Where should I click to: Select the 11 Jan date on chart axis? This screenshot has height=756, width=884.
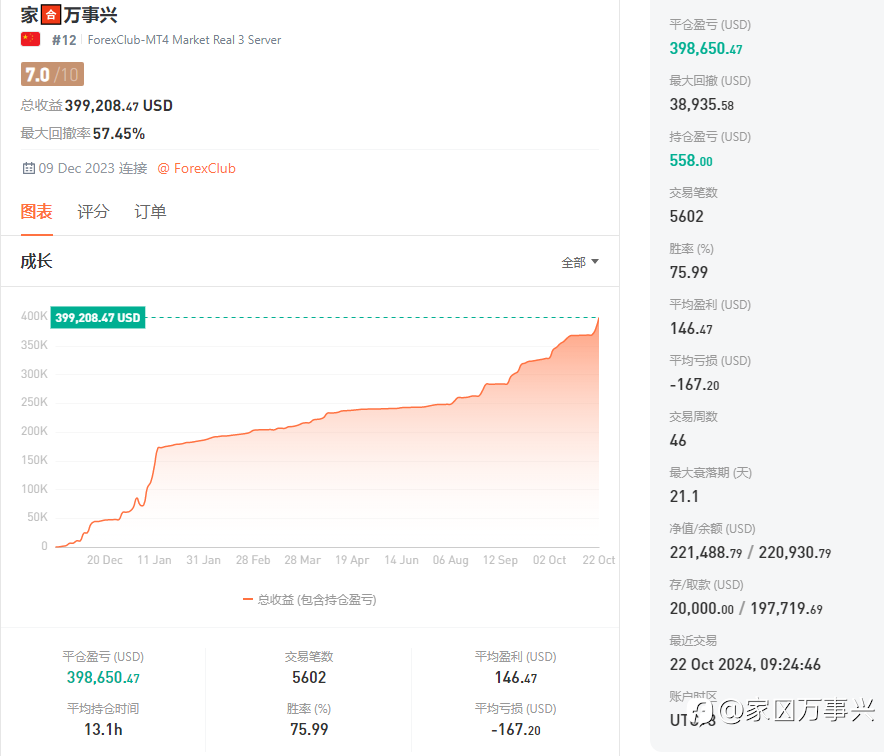(154, 560)
